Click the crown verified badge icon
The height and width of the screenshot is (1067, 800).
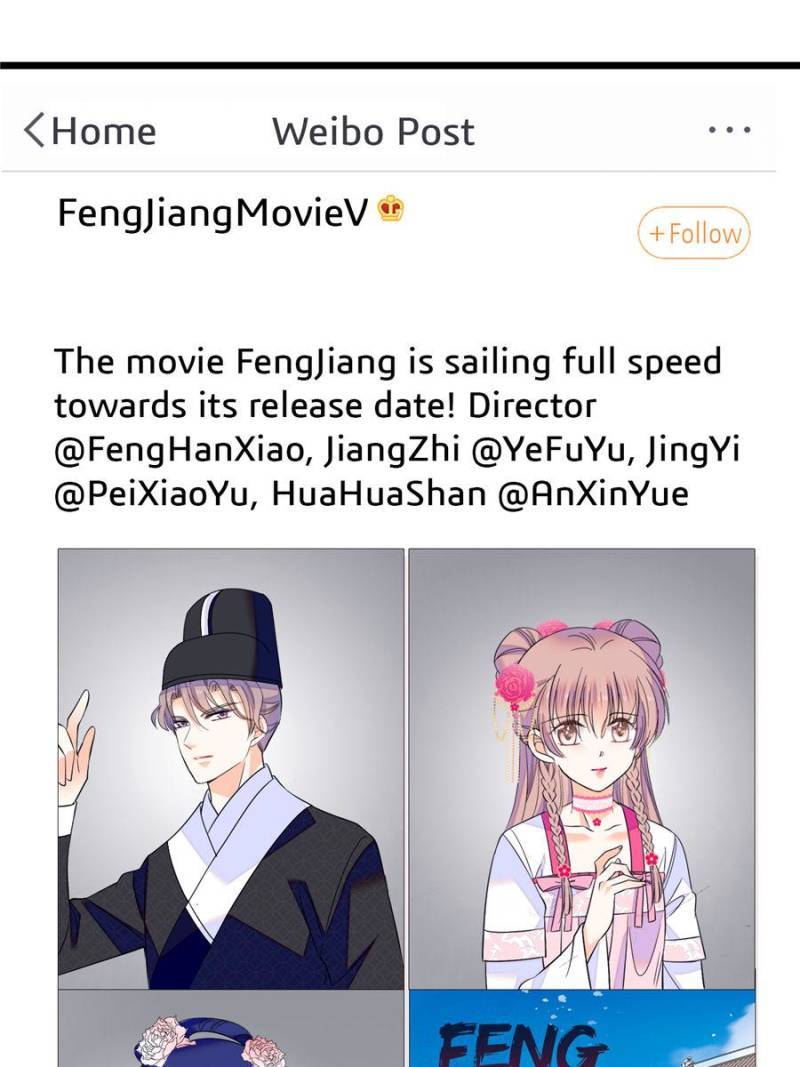pos(390,209)
